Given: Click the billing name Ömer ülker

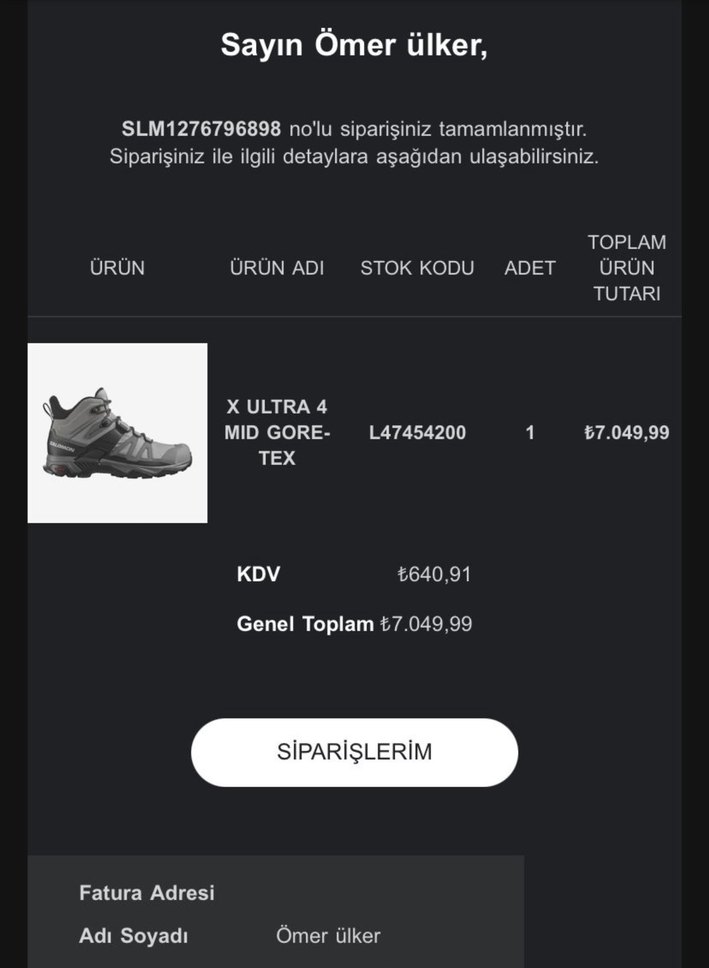Looking at the screenshot, I should pyautogui.click(x=328, y=937).
